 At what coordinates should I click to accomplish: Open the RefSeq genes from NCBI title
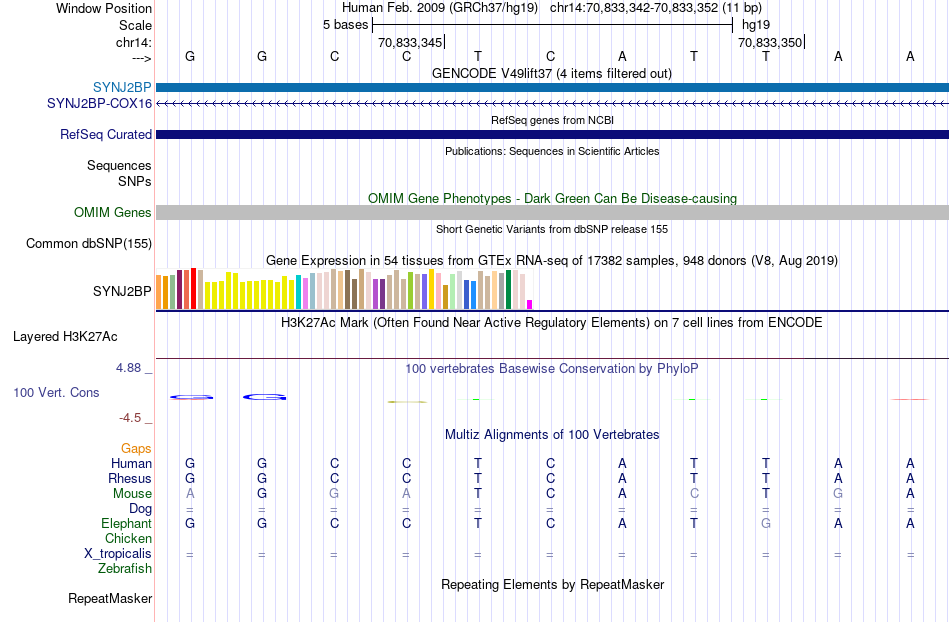552,120
